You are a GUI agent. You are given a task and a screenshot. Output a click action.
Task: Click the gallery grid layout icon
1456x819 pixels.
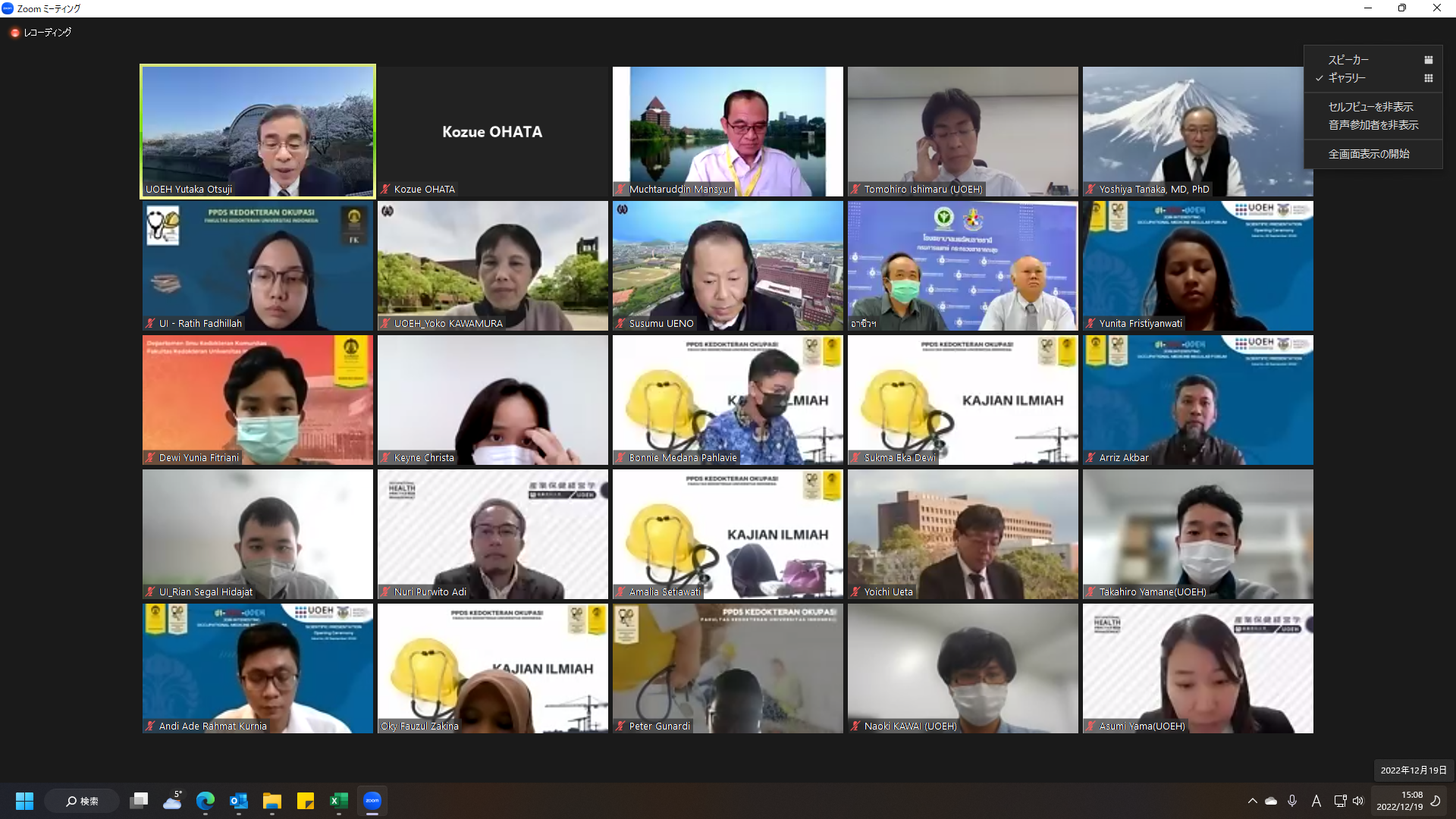click(1428, 78)
